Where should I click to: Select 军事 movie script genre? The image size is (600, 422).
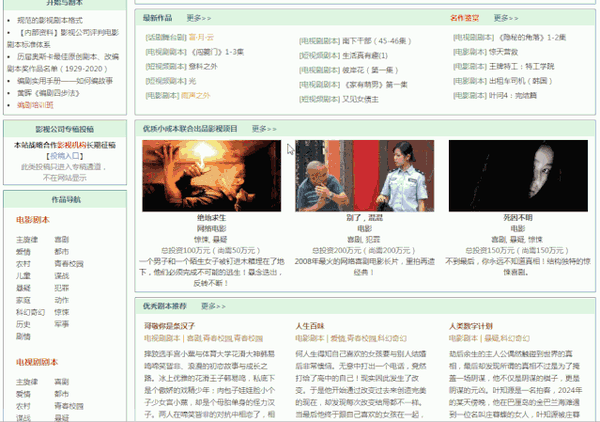[x=62, y=324]
